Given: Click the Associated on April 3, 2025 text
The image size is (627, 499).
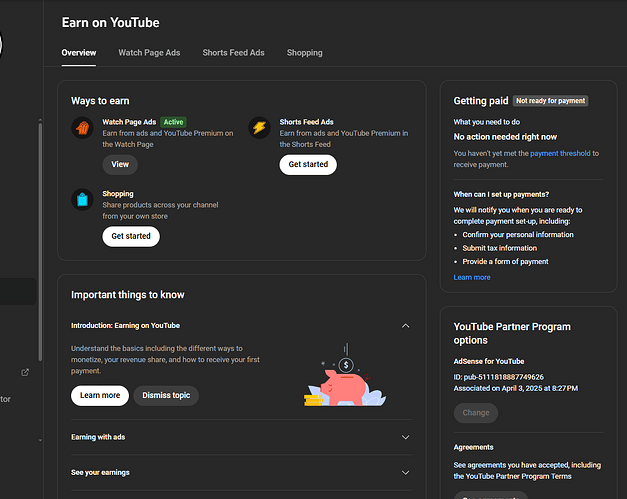Looking at the screenshot, I should click(x=516, y=388).
